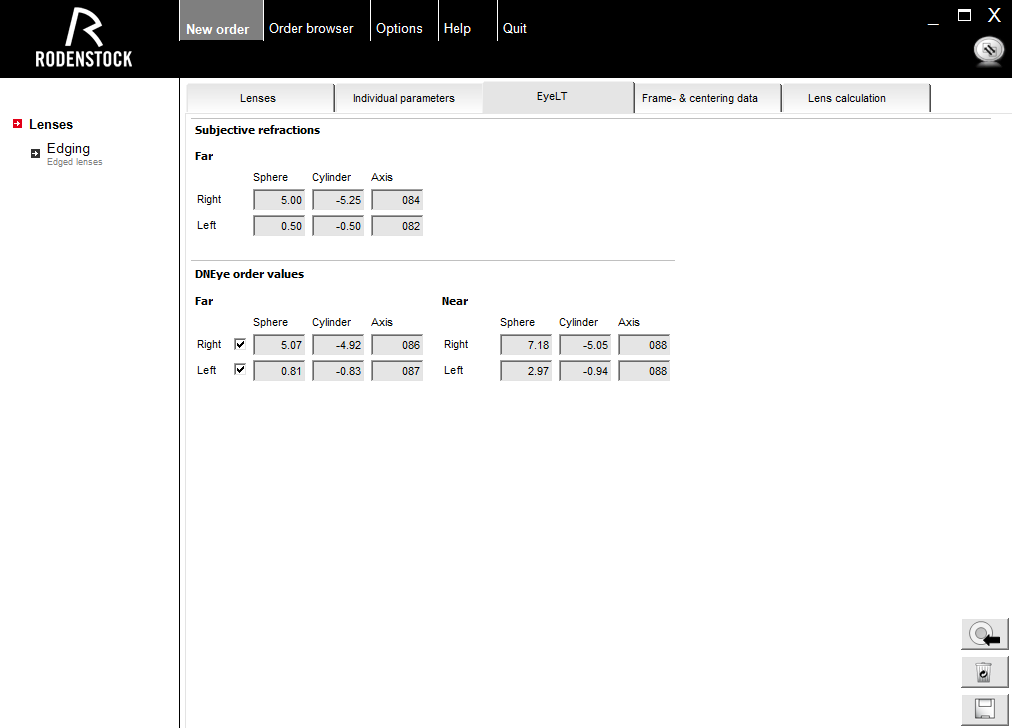Viewport: 1012px width, 728px height.
Task: Click the DNEye Near Left Axis field
Action: [x=644, y=371]
